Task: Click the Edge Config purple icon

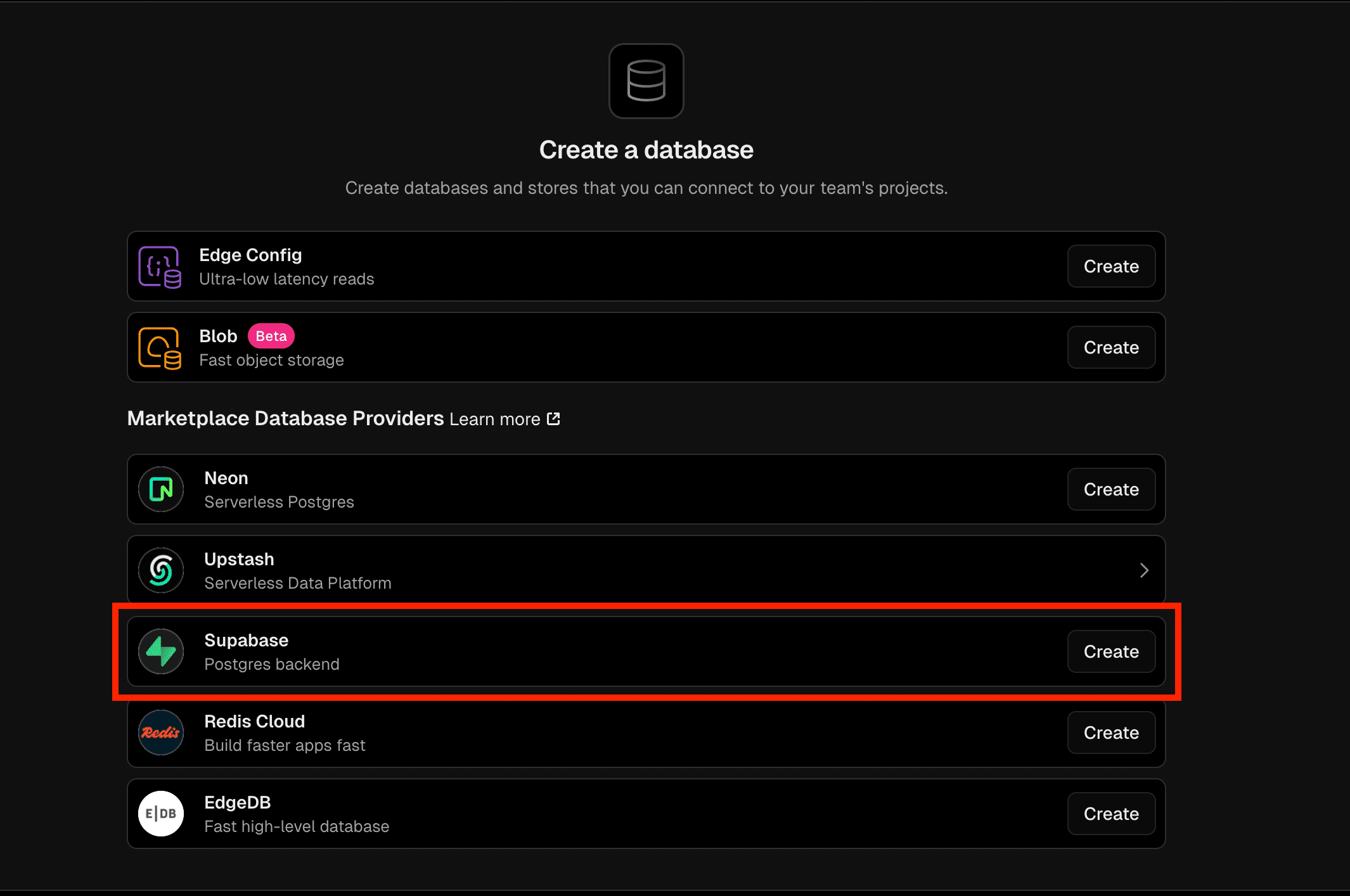Action: [160, 267]
